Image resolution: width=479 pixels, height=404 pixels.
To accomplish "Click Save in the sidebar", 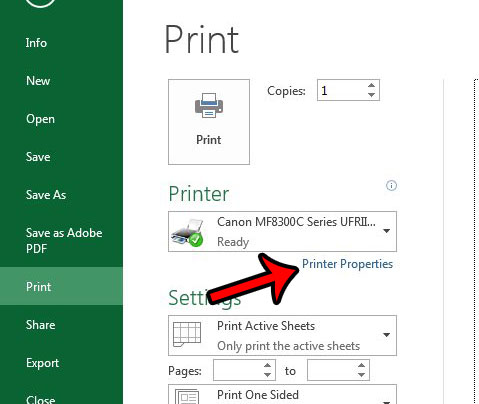I will coord(38,157).
